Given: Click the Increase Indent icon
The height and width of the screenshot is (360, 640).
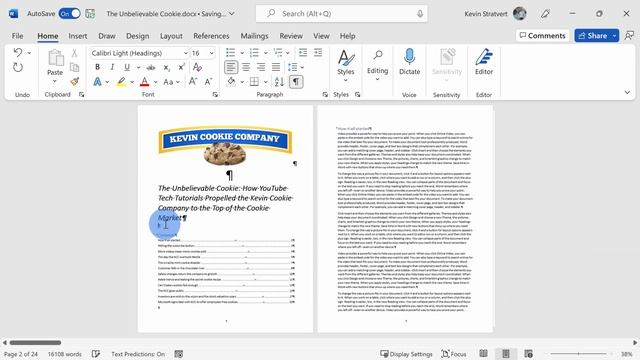Looking at the screenshot, I should point(318,52).
